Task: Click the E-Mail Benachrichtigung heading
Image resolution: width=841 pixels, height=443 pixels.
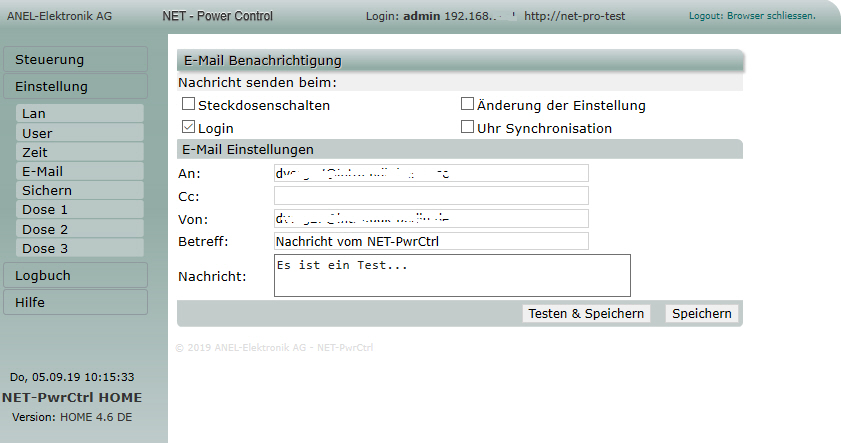Action: [263, 61]
